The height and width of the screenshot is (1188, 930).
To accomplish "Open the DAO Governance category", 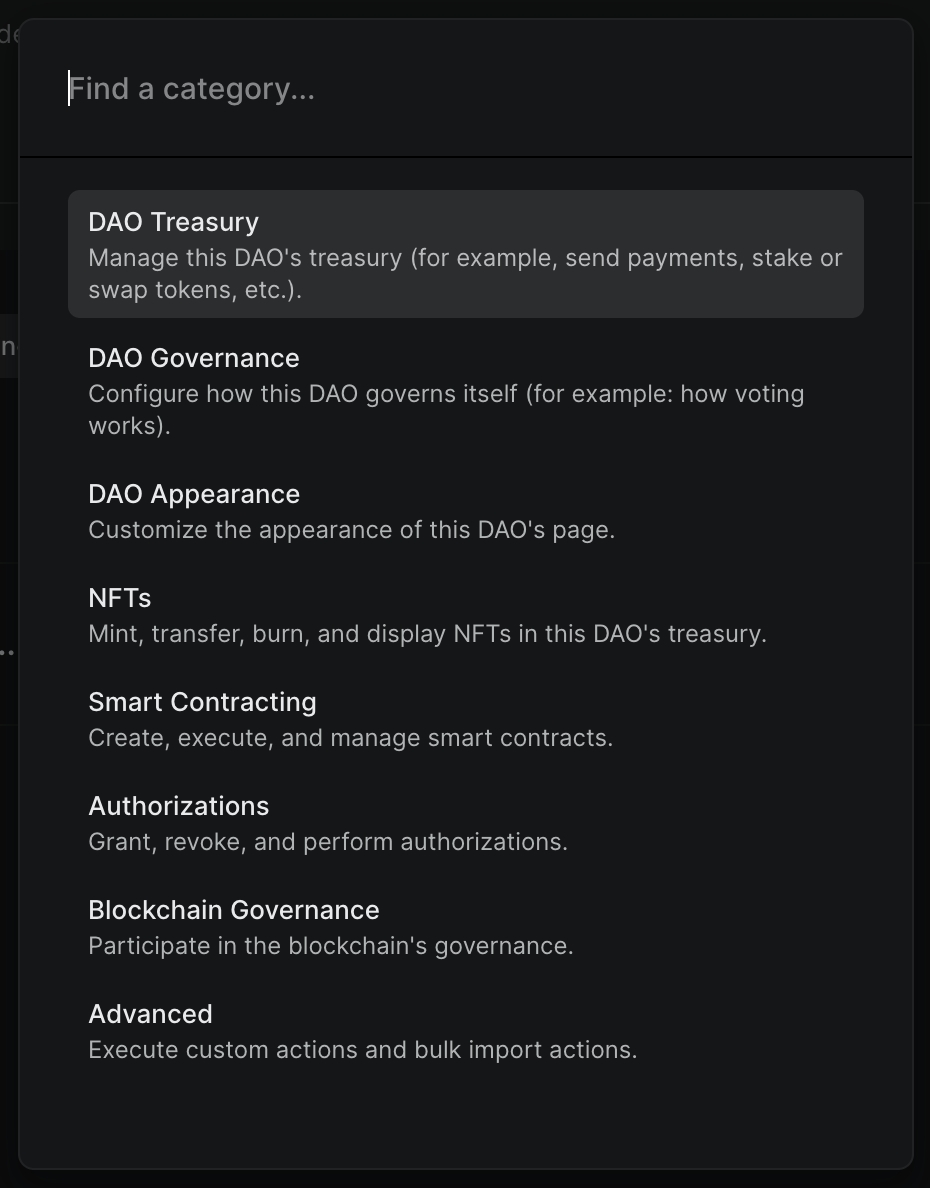I will point(194,358).
